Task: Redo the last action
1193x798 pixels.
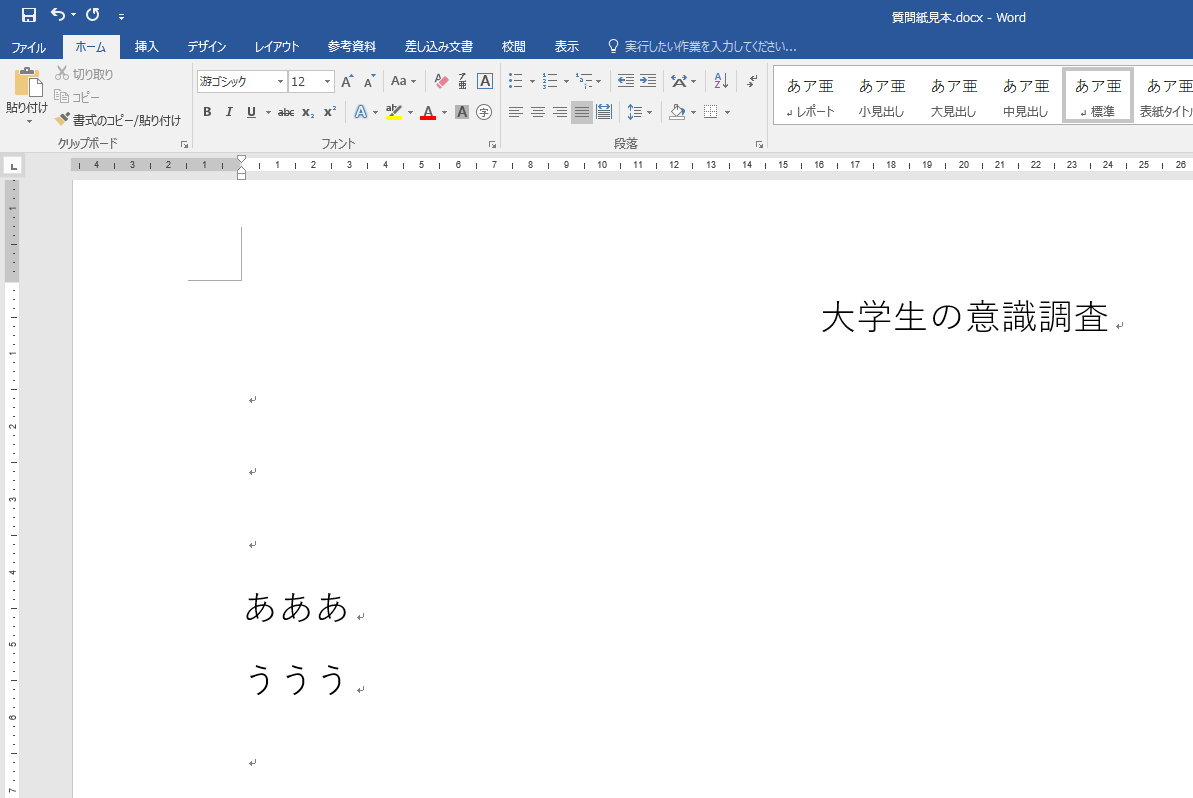Action: coord(93,14)
